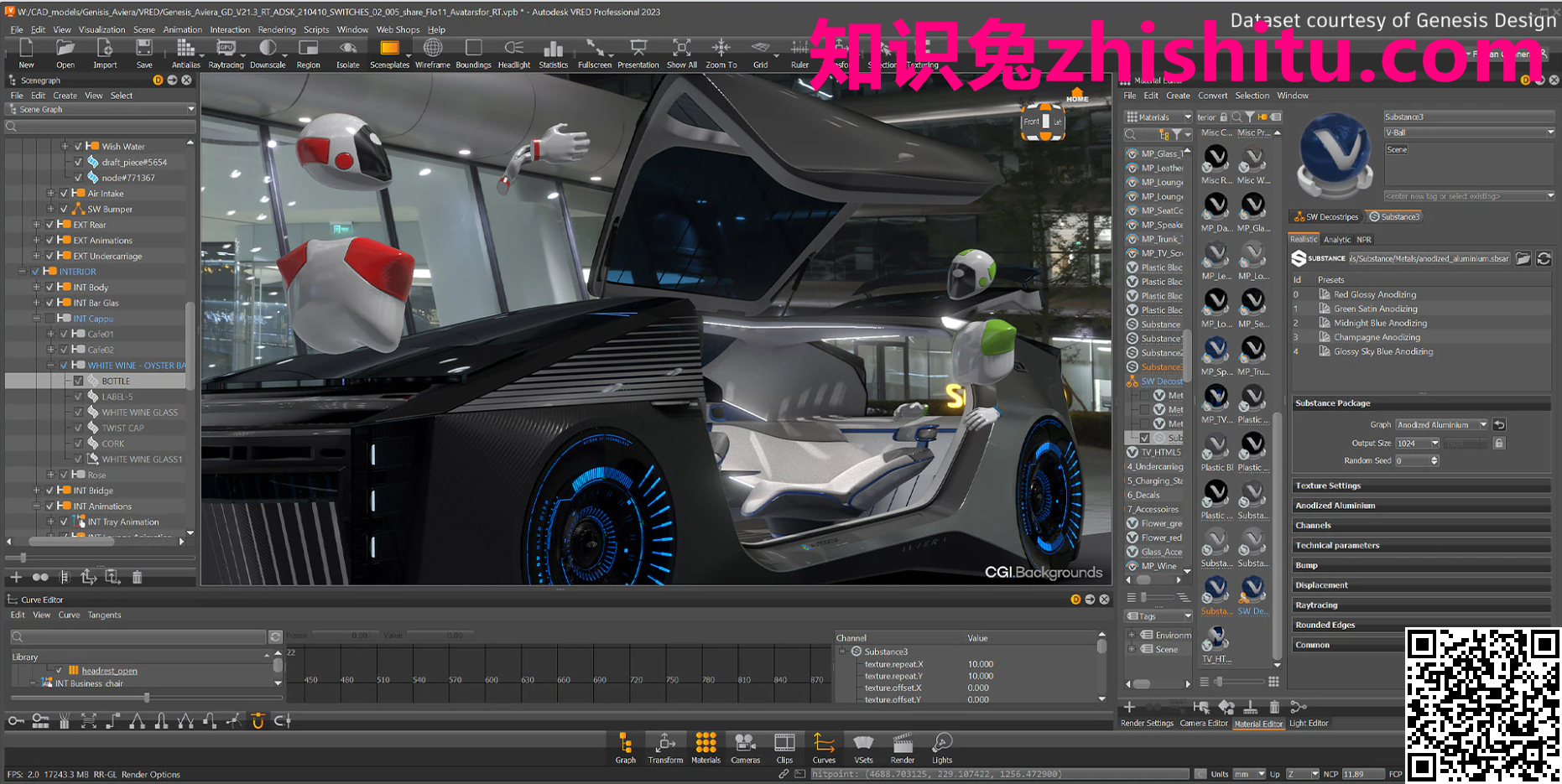Image resolution: width=1562 pixels, height=784 pixels.
Task: Open the Output Size 1024 dropdown
Action: pos(1418,443)
